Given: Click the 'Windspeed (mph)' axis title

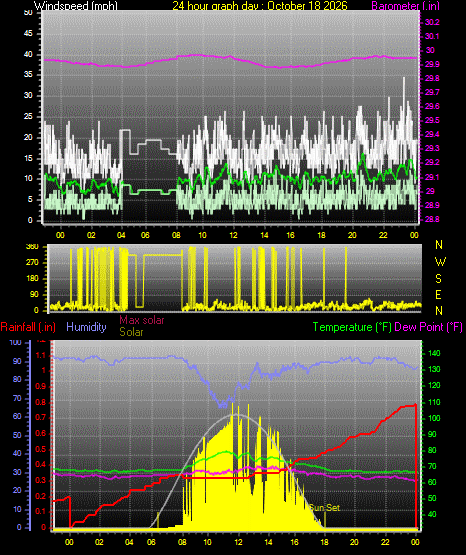Looking at the screenshot, I should [x=76, y=6].
